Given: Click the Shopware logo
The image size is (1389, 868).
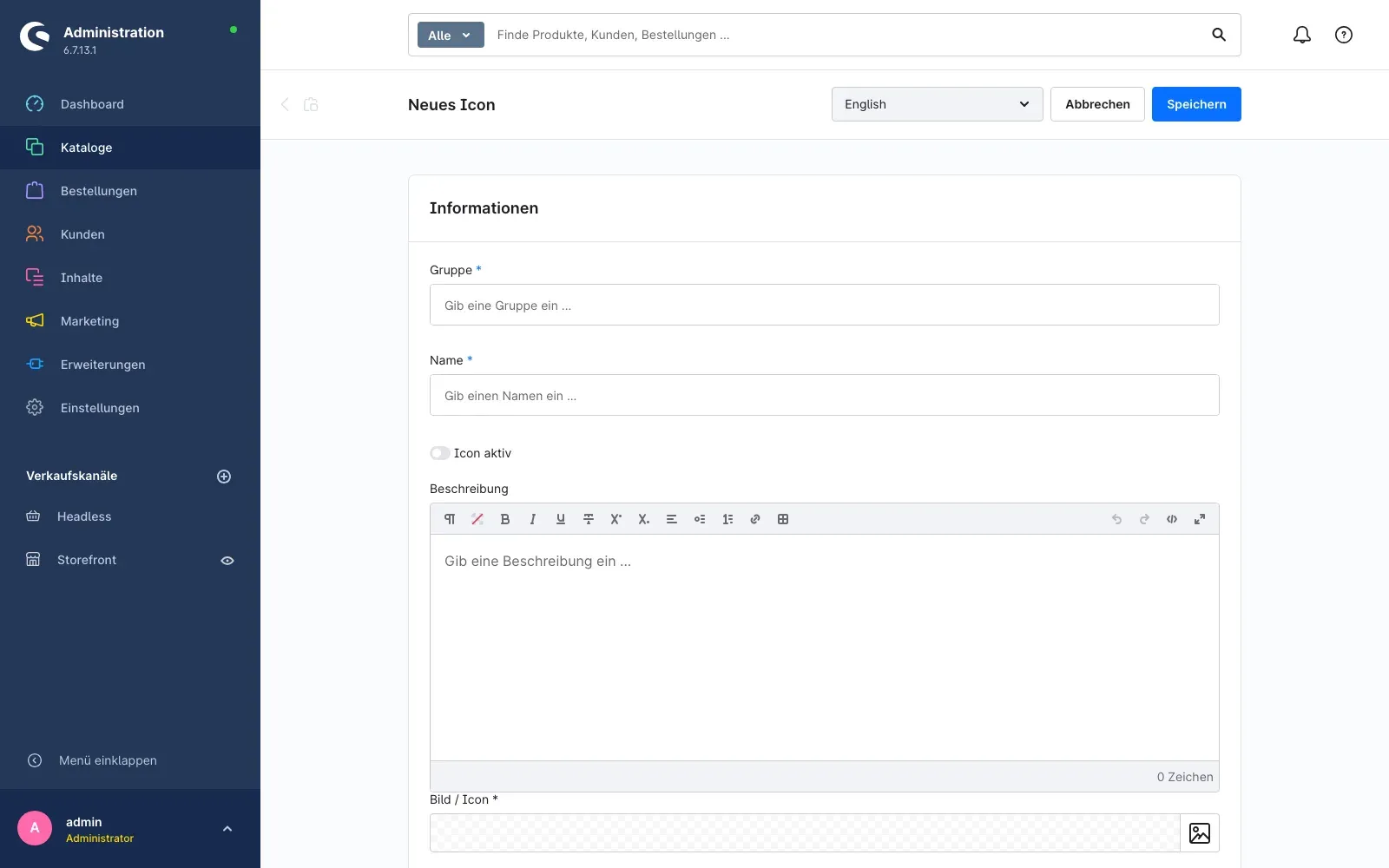Looking at the screenshot, I should 35,36.
